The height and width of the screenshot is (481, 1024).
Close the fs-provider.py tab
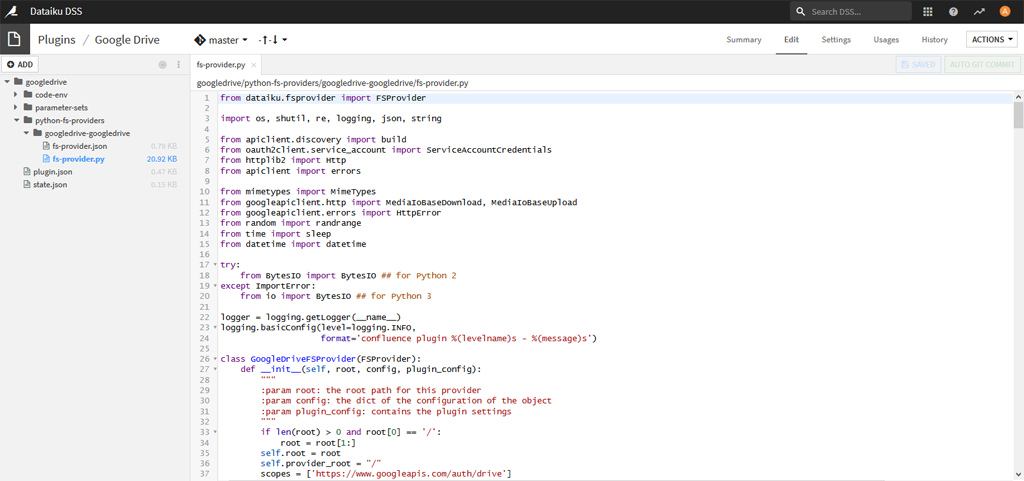[x=253, y=65]
